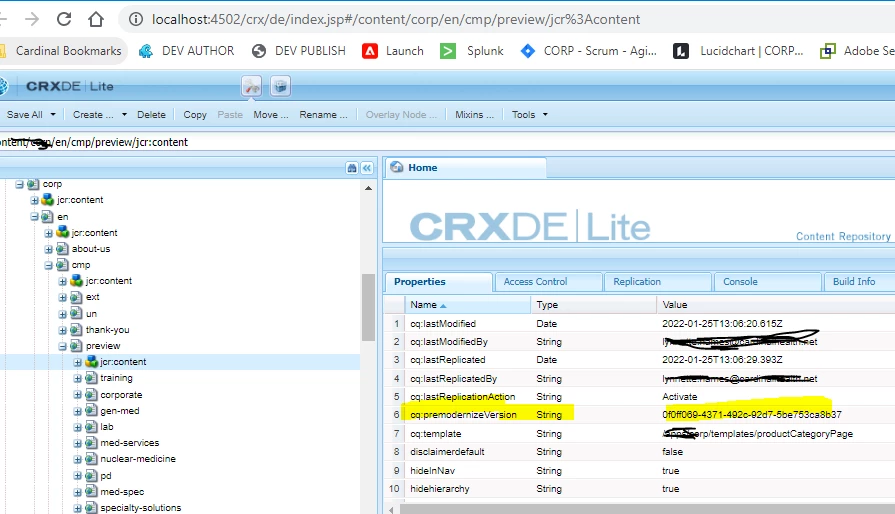This screenshot has height=514, width=895.
Task: Select jcr:content under preview
Action: click(123, 362)
